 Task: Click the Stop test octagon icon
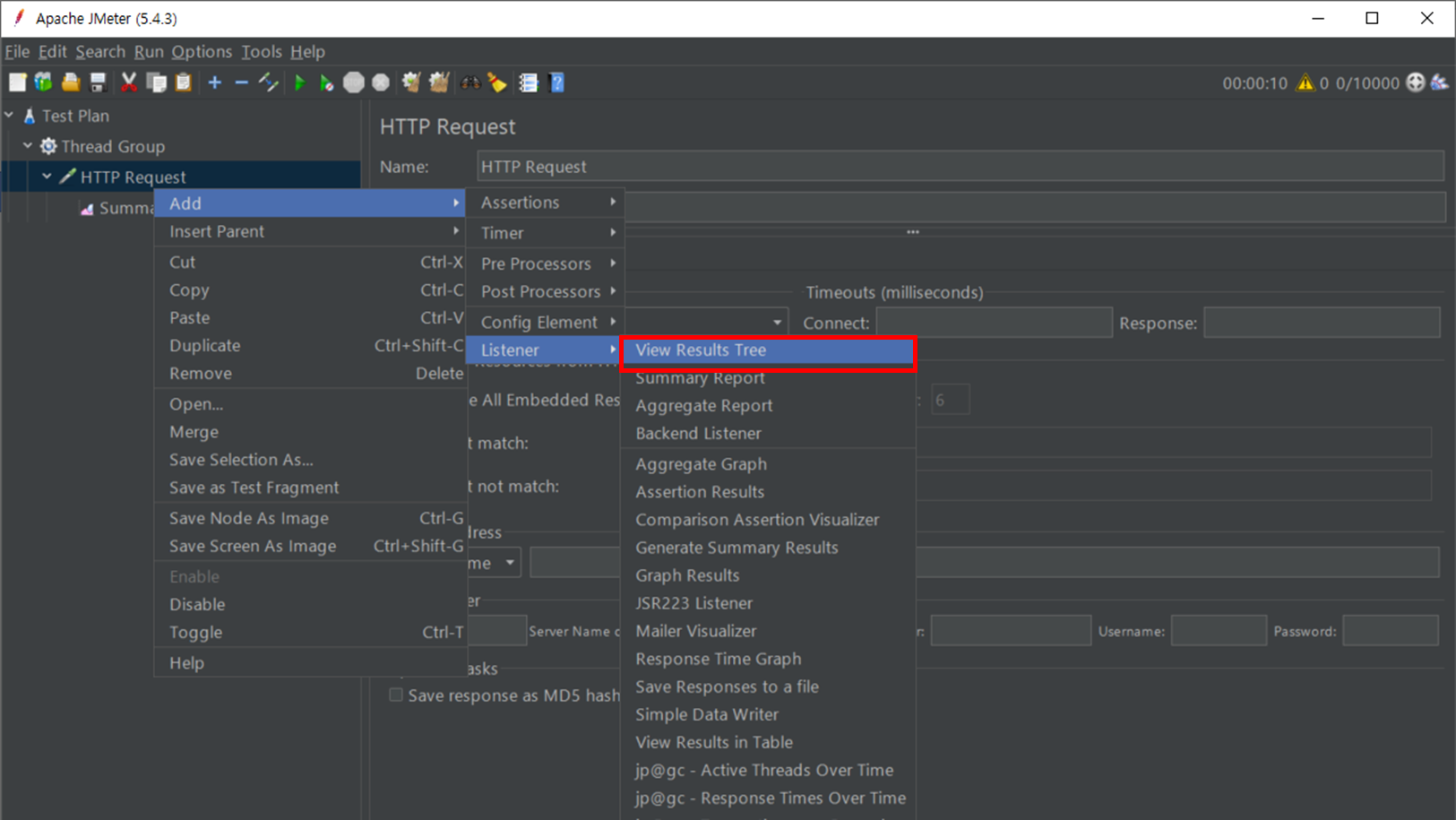click(x=354, y=82)
